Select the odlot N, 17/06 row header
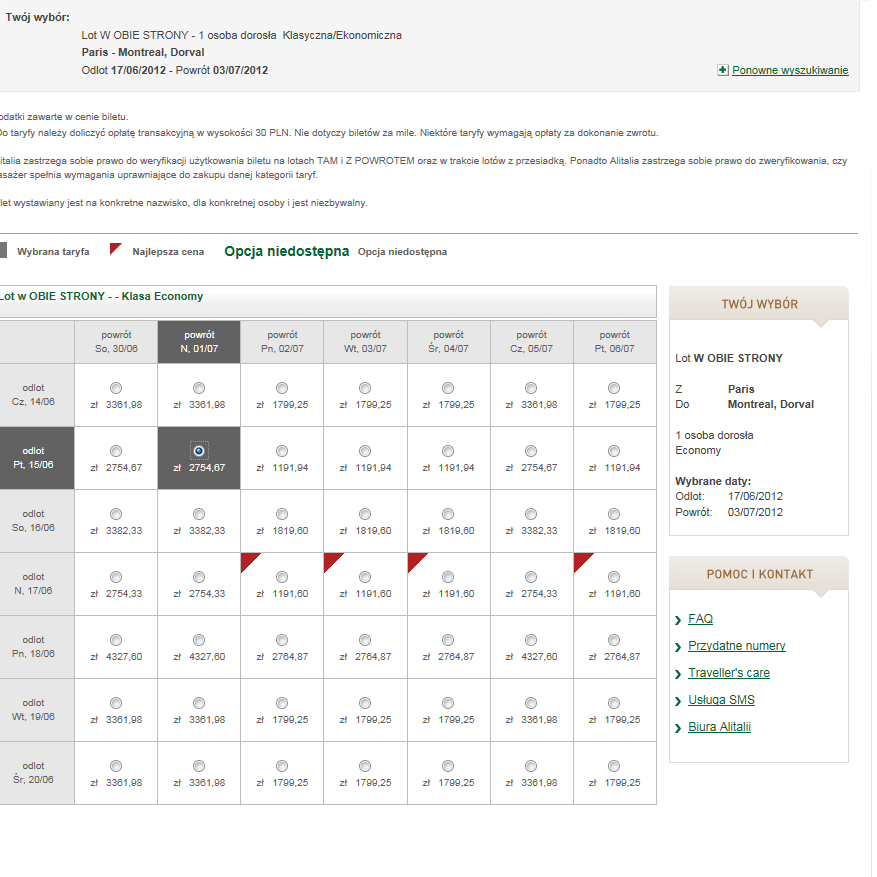877x877 pixels. coord(34,584)
